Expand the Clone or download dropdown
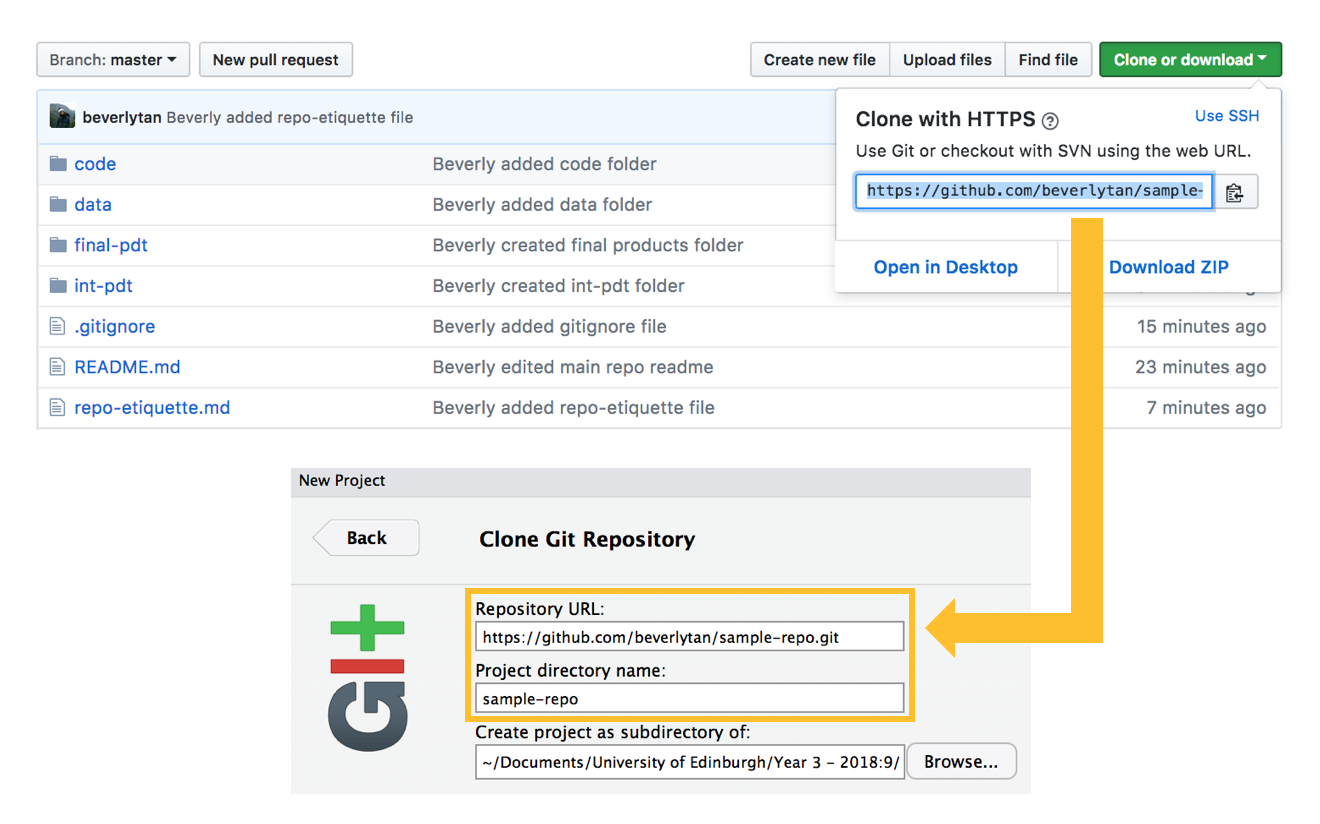This screenshot has width=1320, height=824. coord(1190,59)
